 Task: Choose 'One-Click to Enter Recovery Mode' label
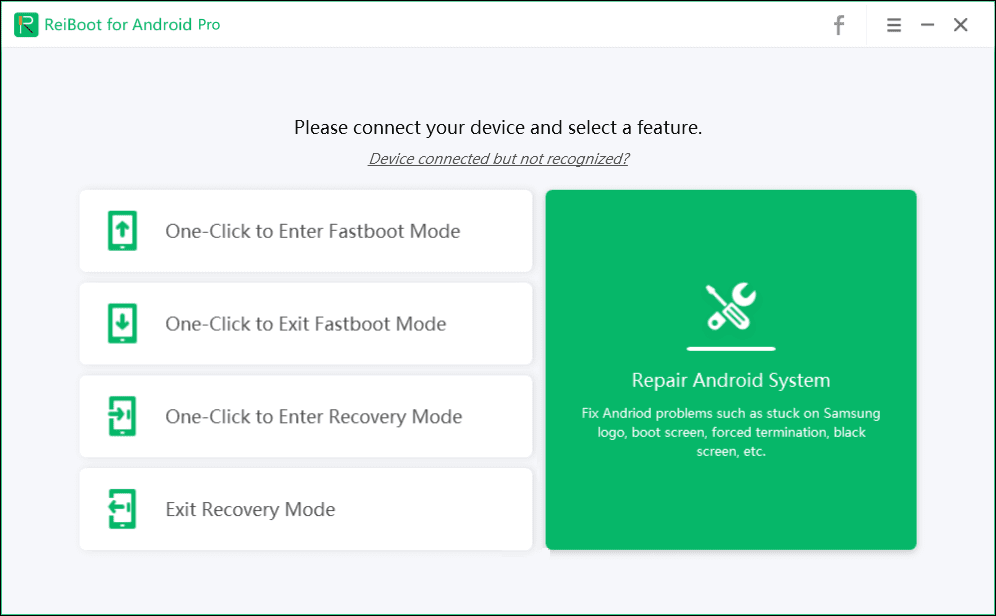coord(314,417)
